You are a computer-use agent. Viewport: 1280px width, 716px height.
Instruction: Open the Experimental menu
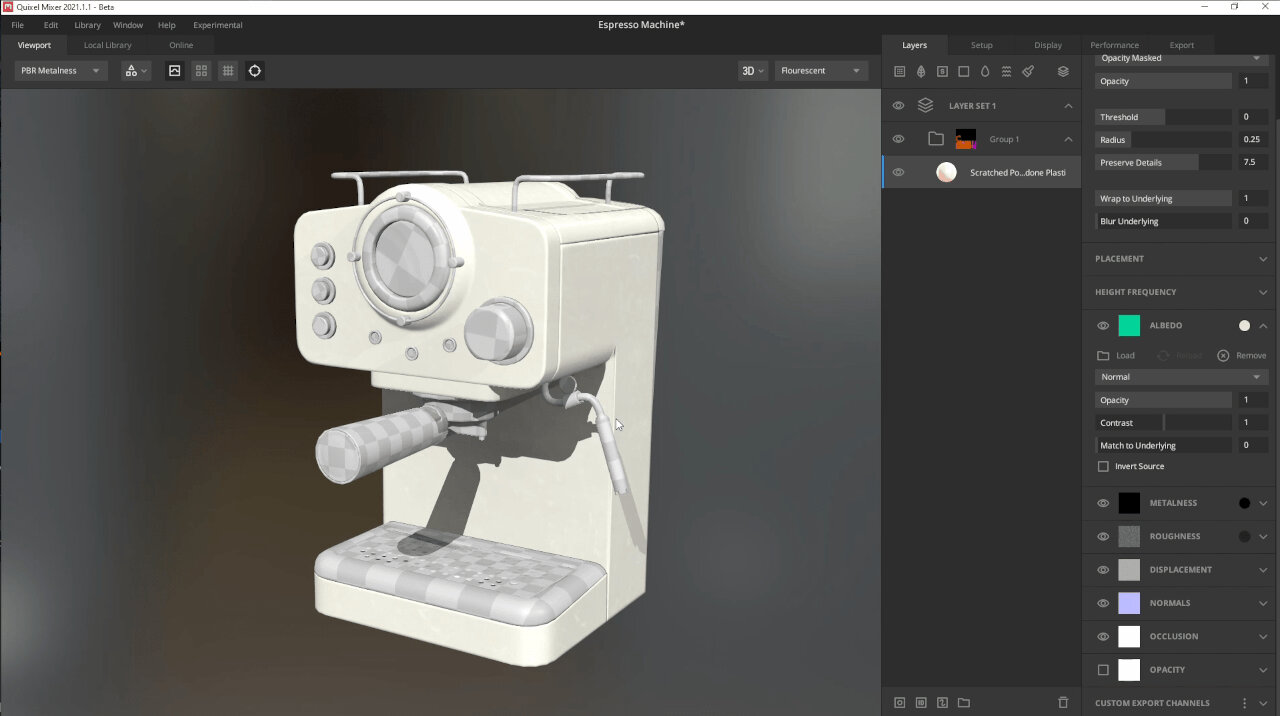217,25
